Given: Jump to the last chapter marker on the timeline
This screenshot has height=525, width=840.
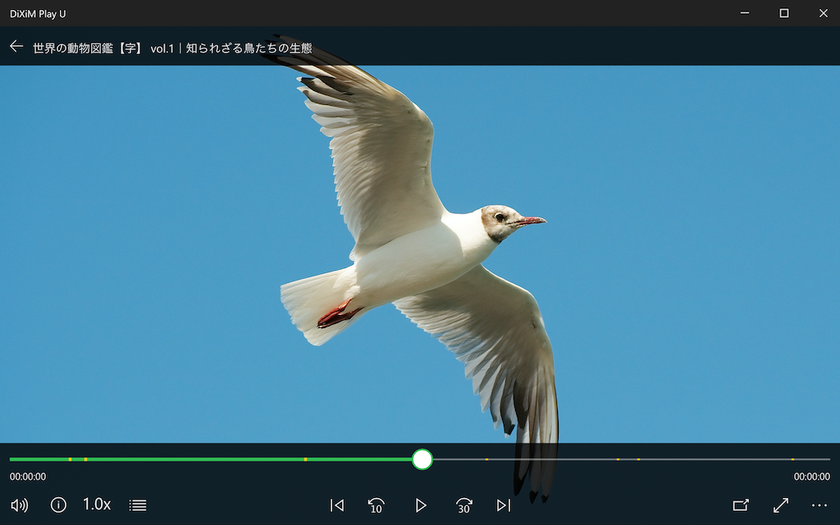Looking at the screenshot, I should [x=792, y=460].
